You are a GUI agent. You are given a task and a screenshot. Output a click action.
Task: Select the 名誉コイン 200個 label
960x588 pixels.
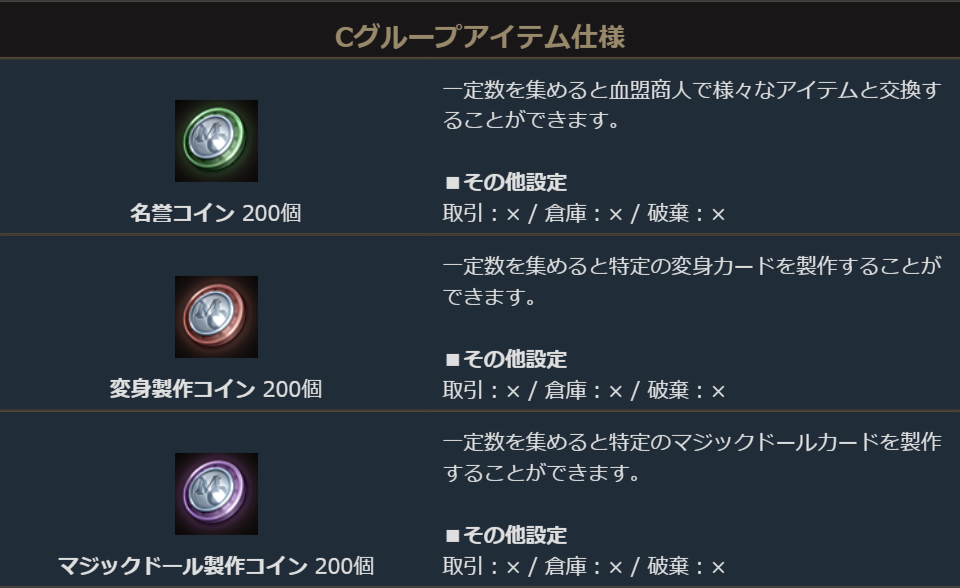pos(216,213)
